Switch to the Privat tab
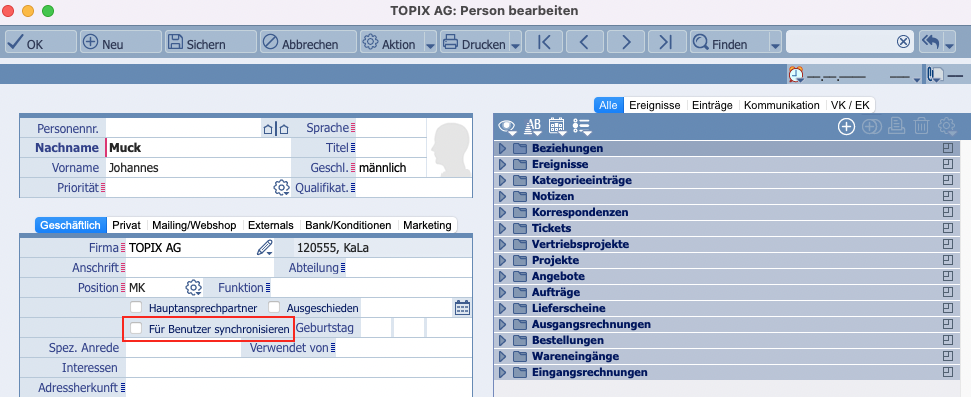Screen dimensions: 971x397 coord(126,225)
